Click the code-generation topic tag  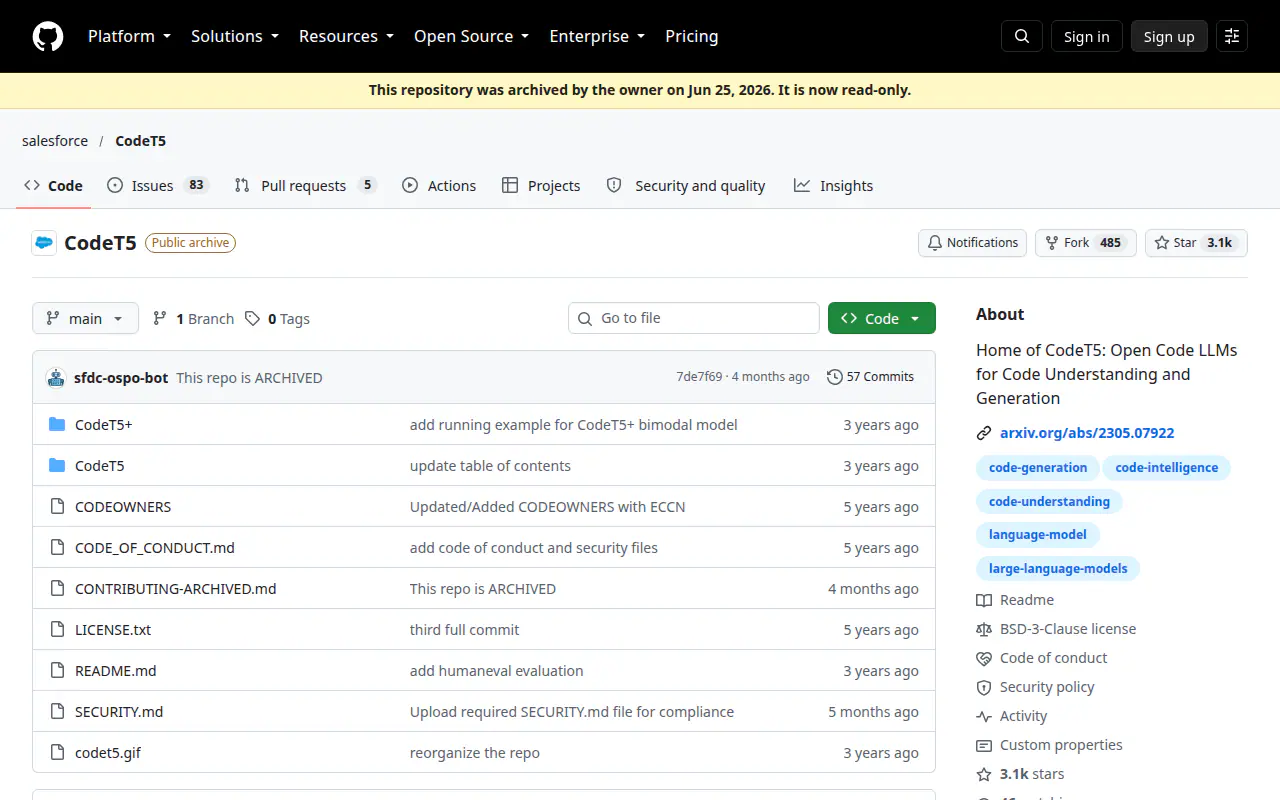(1038, 467)
